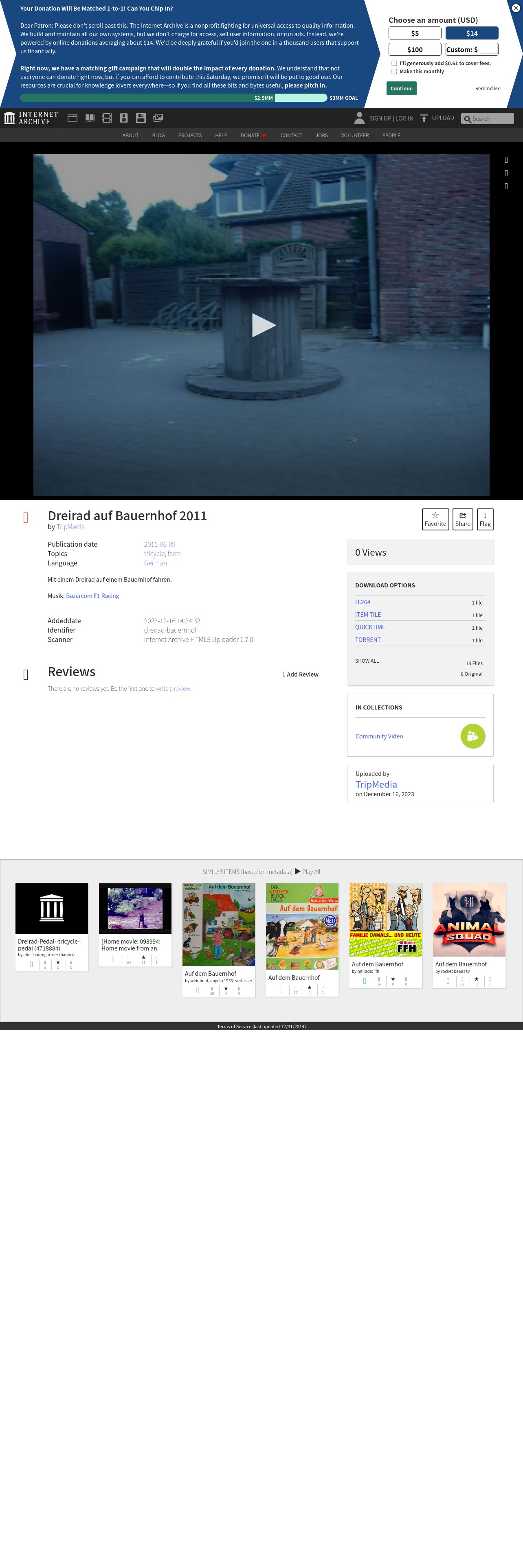Click the movie media-type icon beside title
523x1568 pixels.
tap(26, 517)
